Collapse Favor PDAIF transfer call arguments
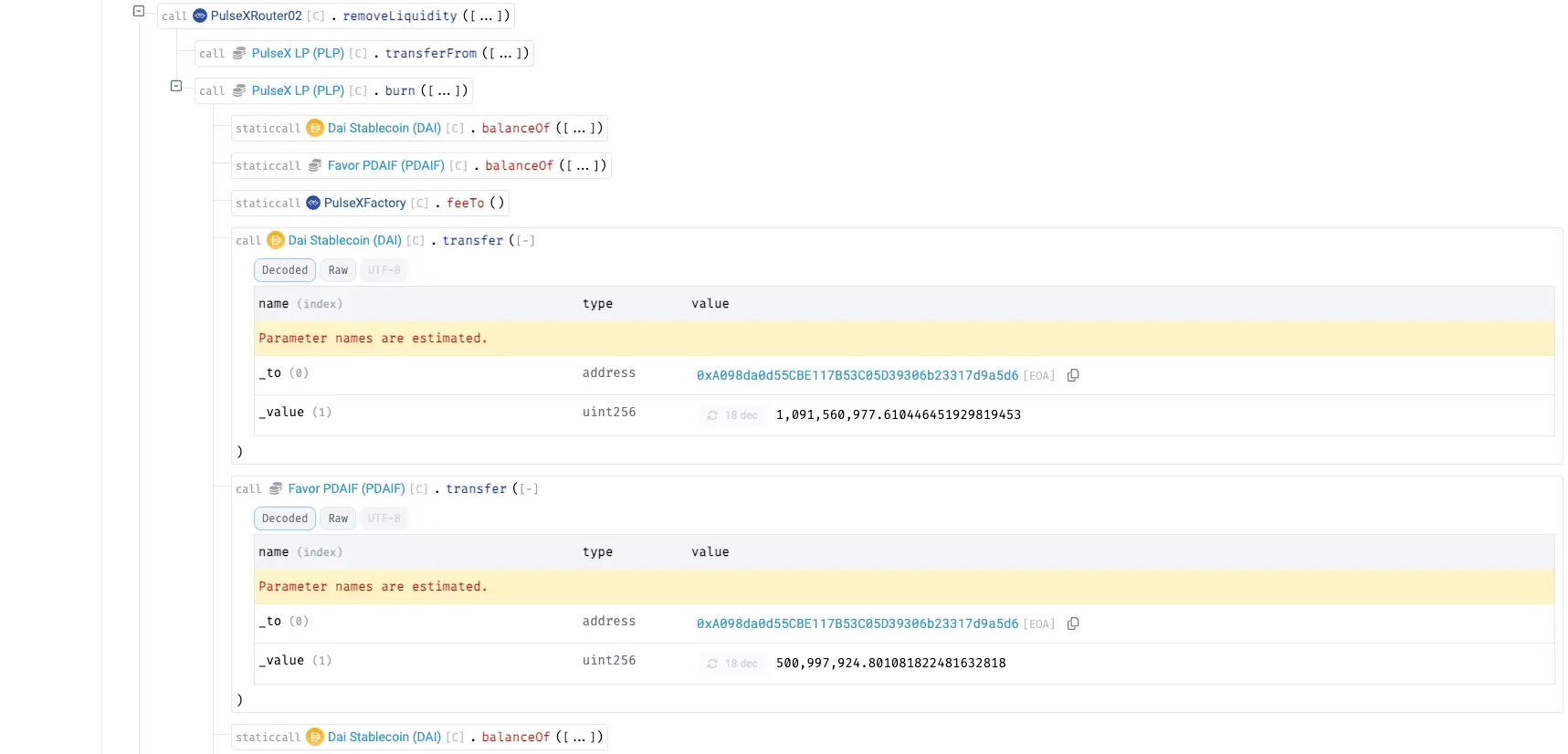The image size is (1568, 754). (529, 488)
